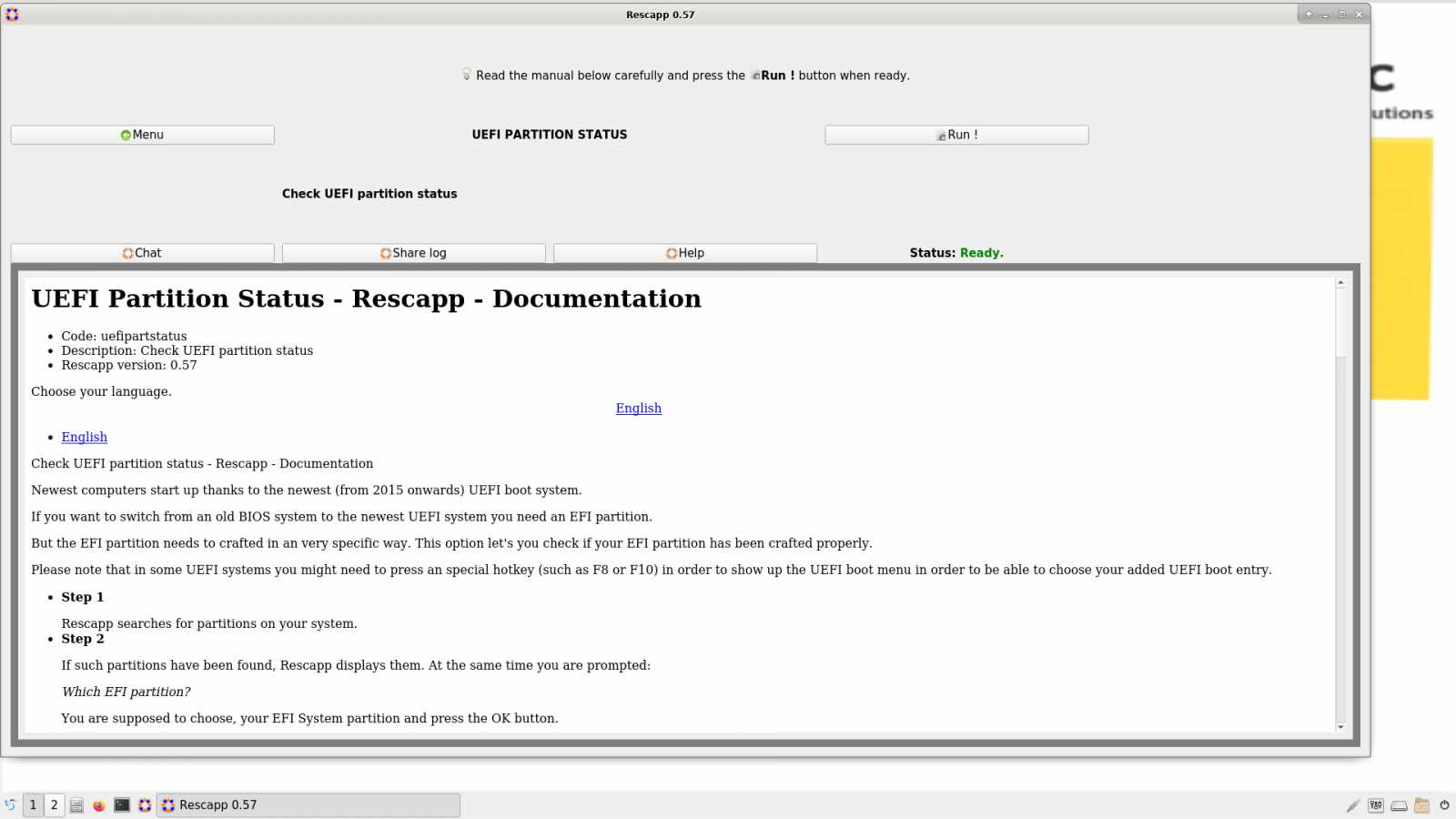Switch to workspace 1 in taskbar

tap(33, 805)
